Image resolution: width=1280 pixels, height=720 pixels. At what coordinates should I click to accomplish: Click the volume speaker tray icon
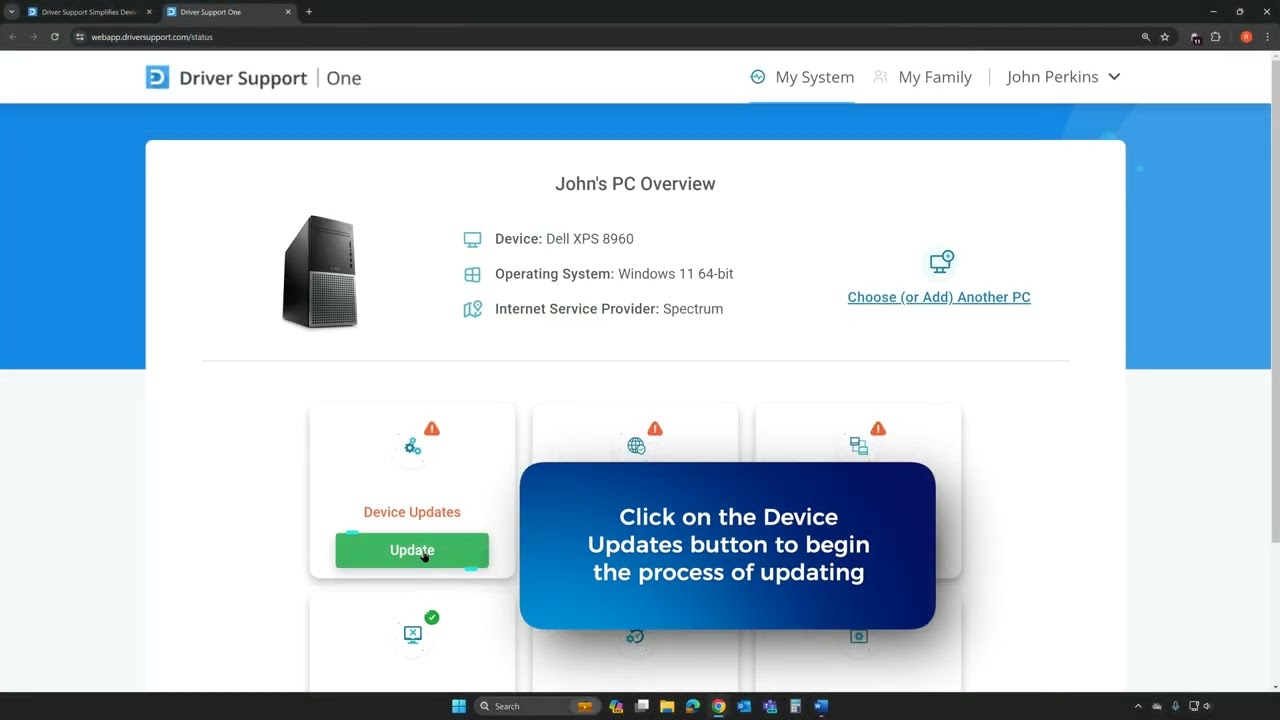(1207, 706)
